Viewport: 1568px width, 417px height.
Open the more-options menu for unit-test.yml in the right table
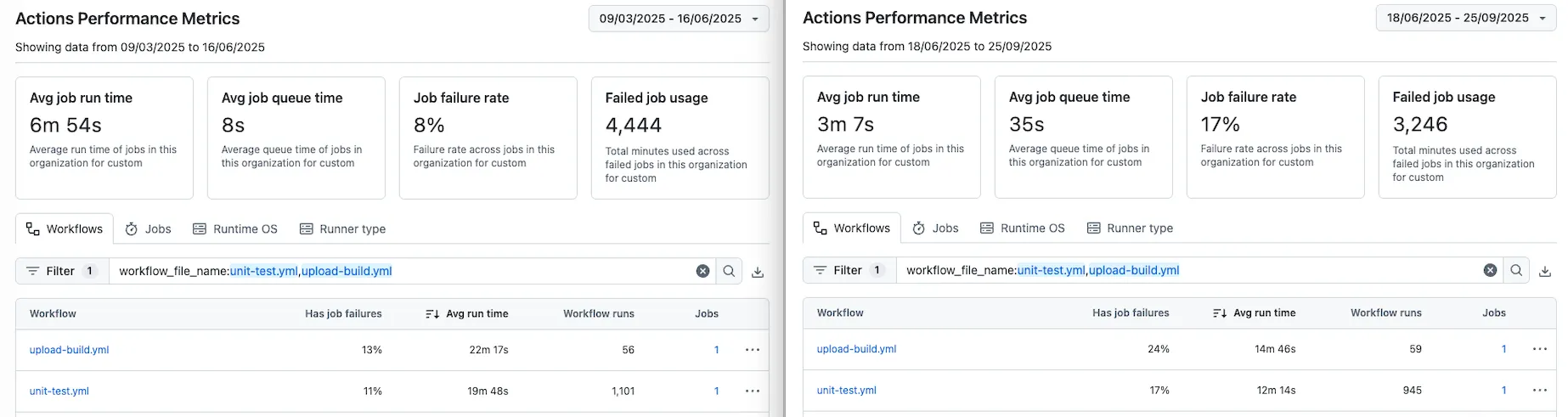click(1540, 391)
